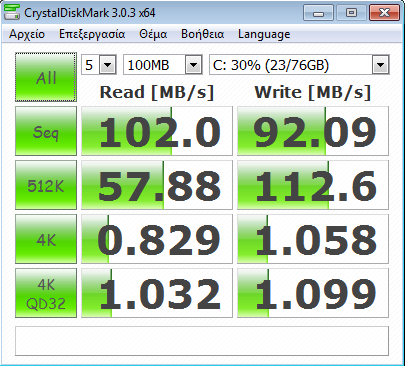Image resolution: width=405 pixels, height=366 pixels.
Task: Click the Seq write result 92.09
Action: pyautogui.click(x=313, y=131)
